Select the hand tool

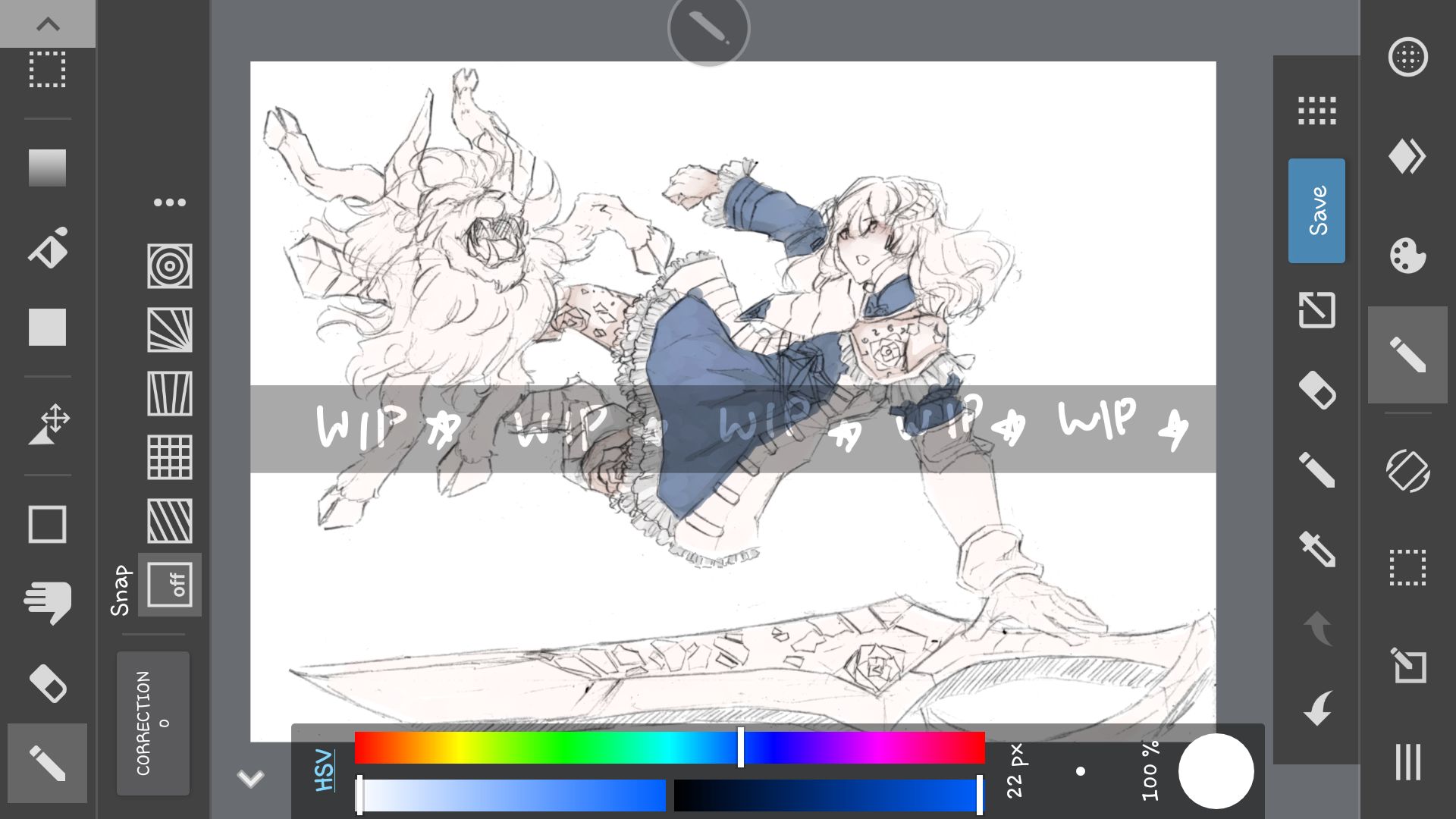(47, 603)
